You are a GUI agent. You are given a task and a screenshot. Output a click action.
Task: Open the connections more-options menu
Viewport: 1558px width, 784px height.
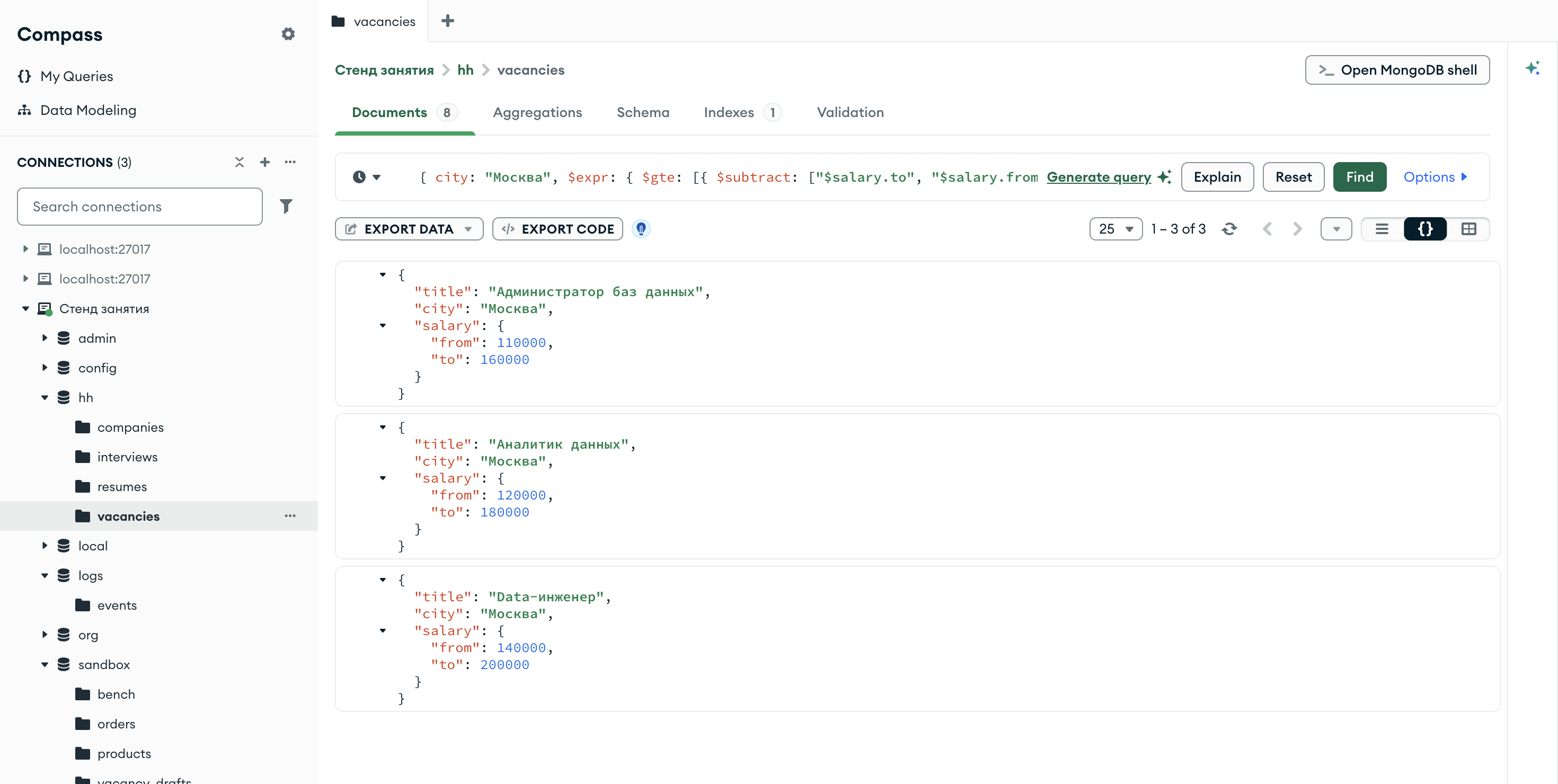(x=290, y=162)
